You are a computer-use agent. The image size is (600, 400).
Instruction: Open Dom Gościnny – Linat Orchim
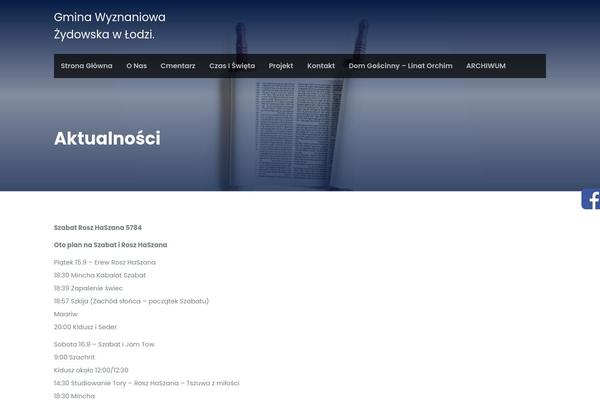(400, 66)
